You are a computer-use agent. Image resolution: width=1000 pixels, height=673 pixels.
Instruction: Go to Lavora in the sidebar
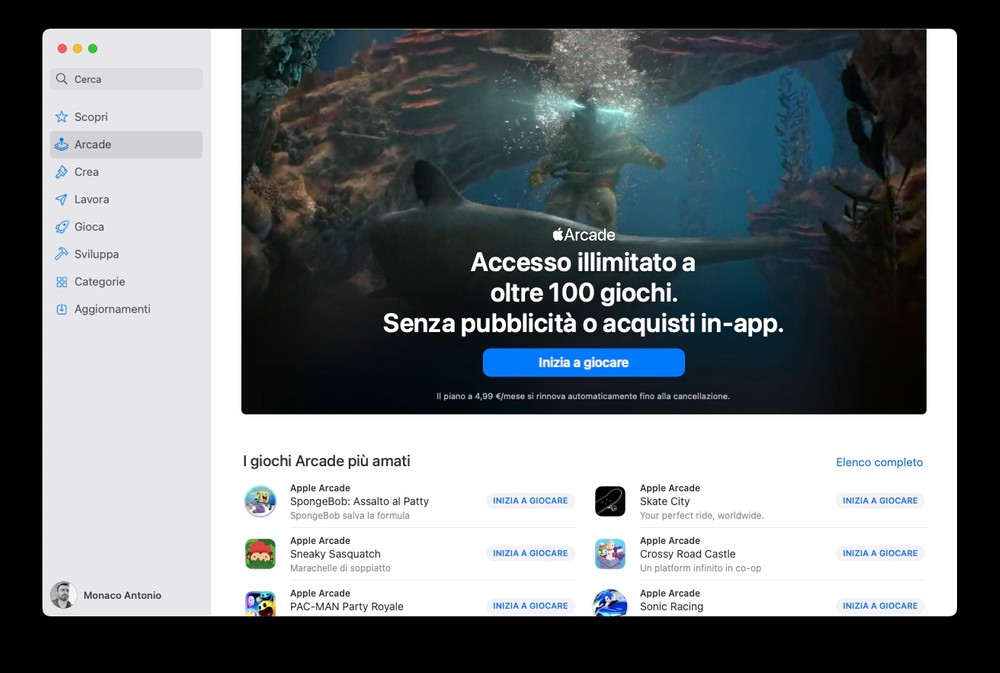click(92, 199)
